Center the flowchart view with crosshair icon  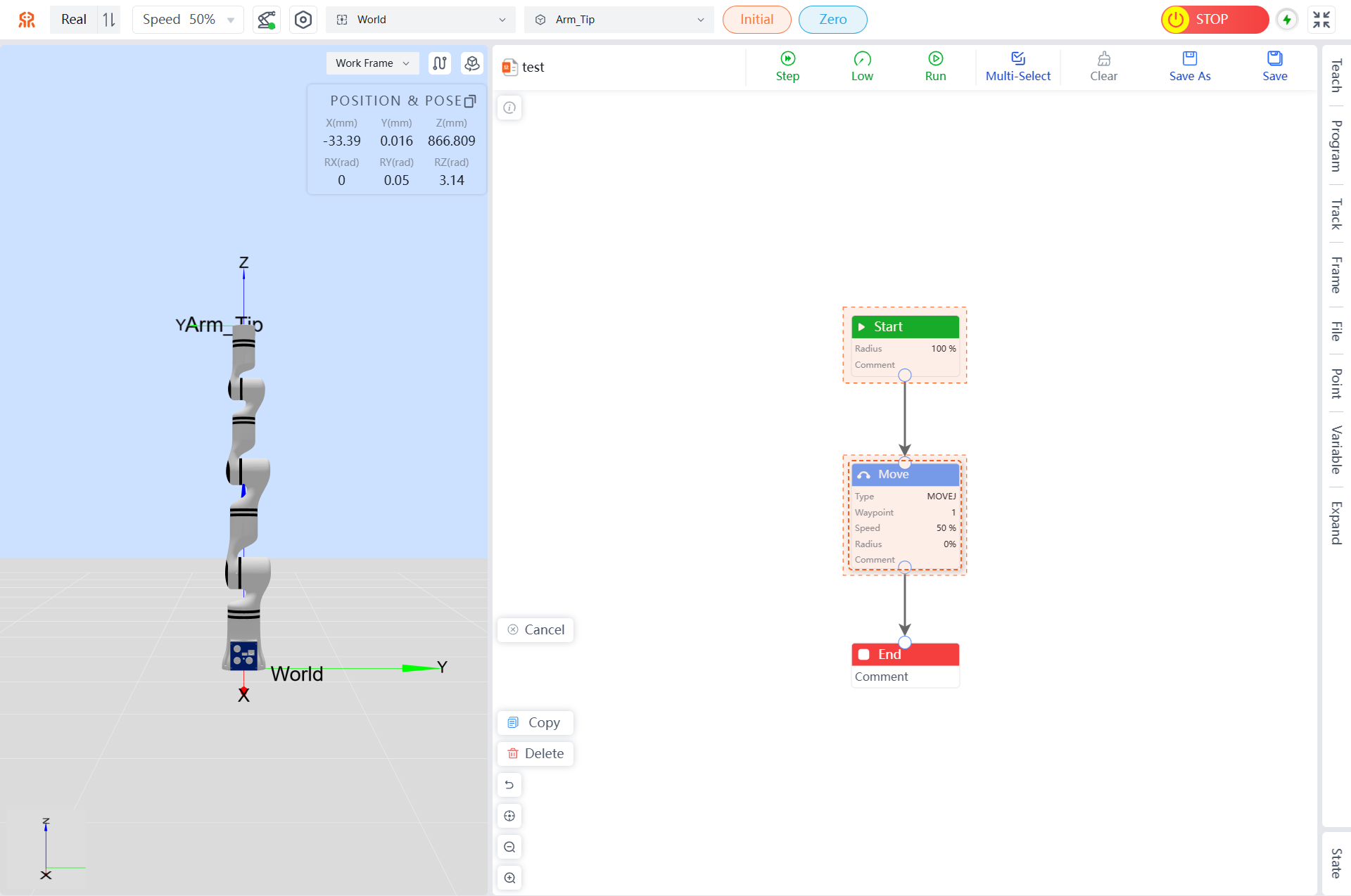pos(509,816)
